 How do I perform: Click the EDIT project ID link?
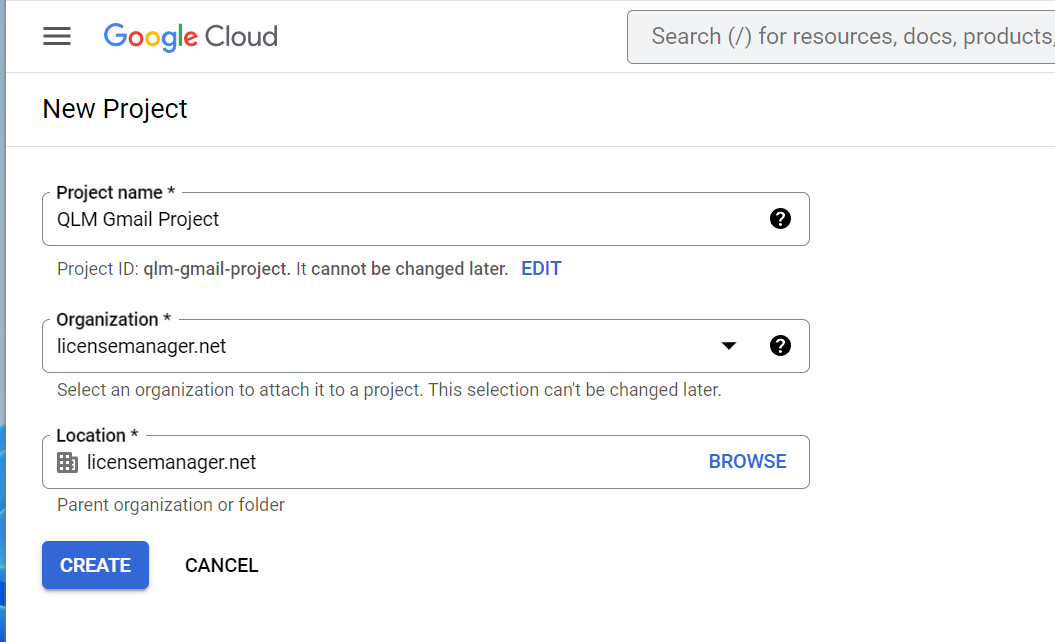(x=541, y=269)
